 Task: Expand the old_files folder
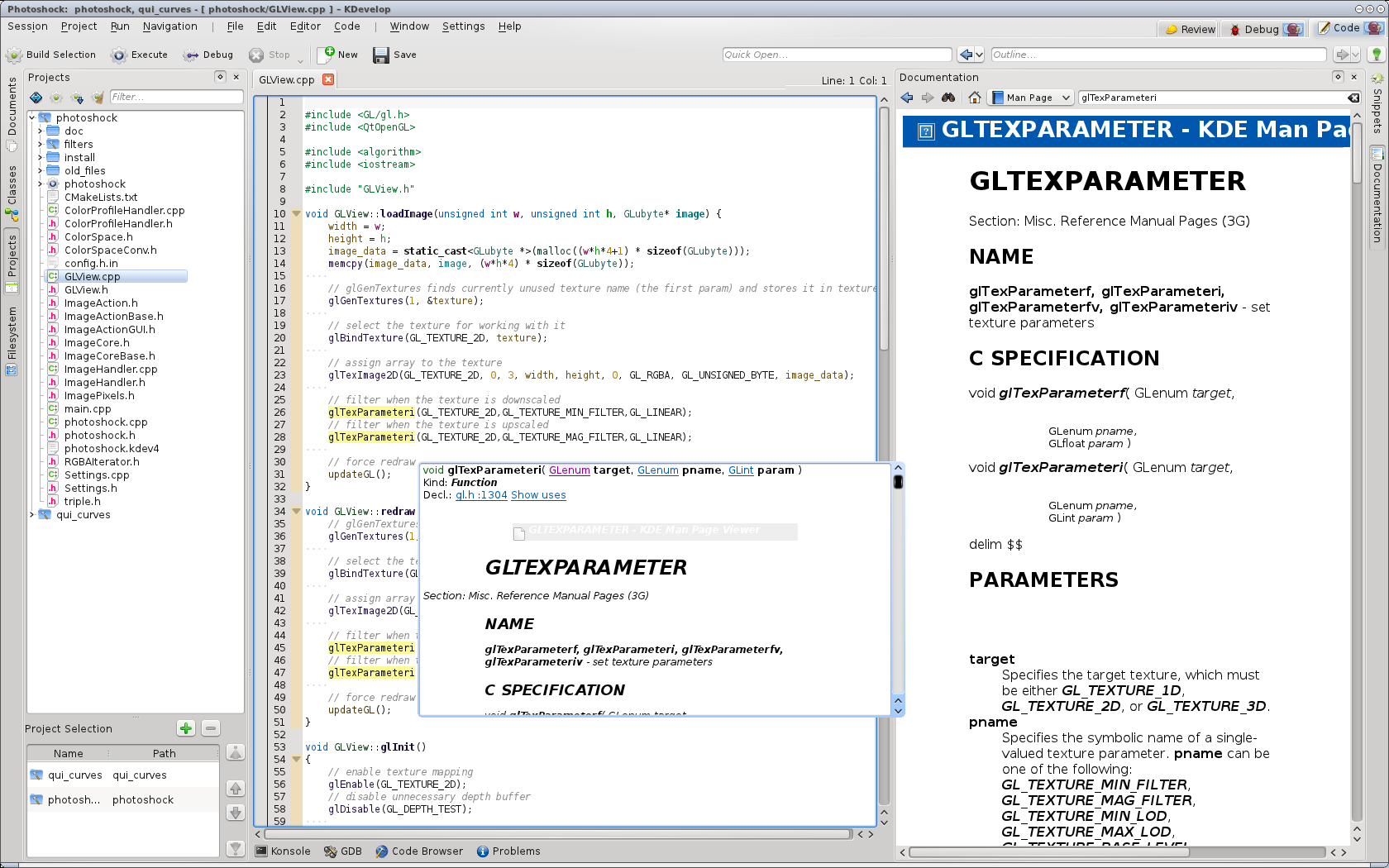(40, 170)
